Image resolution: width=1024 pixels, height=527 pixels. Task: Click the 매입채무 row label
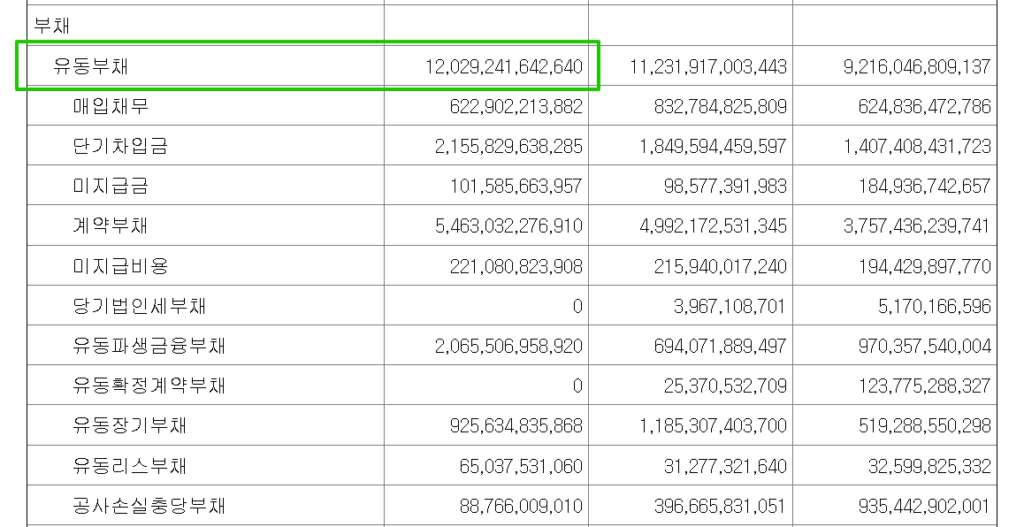click(x=110, y=106)
